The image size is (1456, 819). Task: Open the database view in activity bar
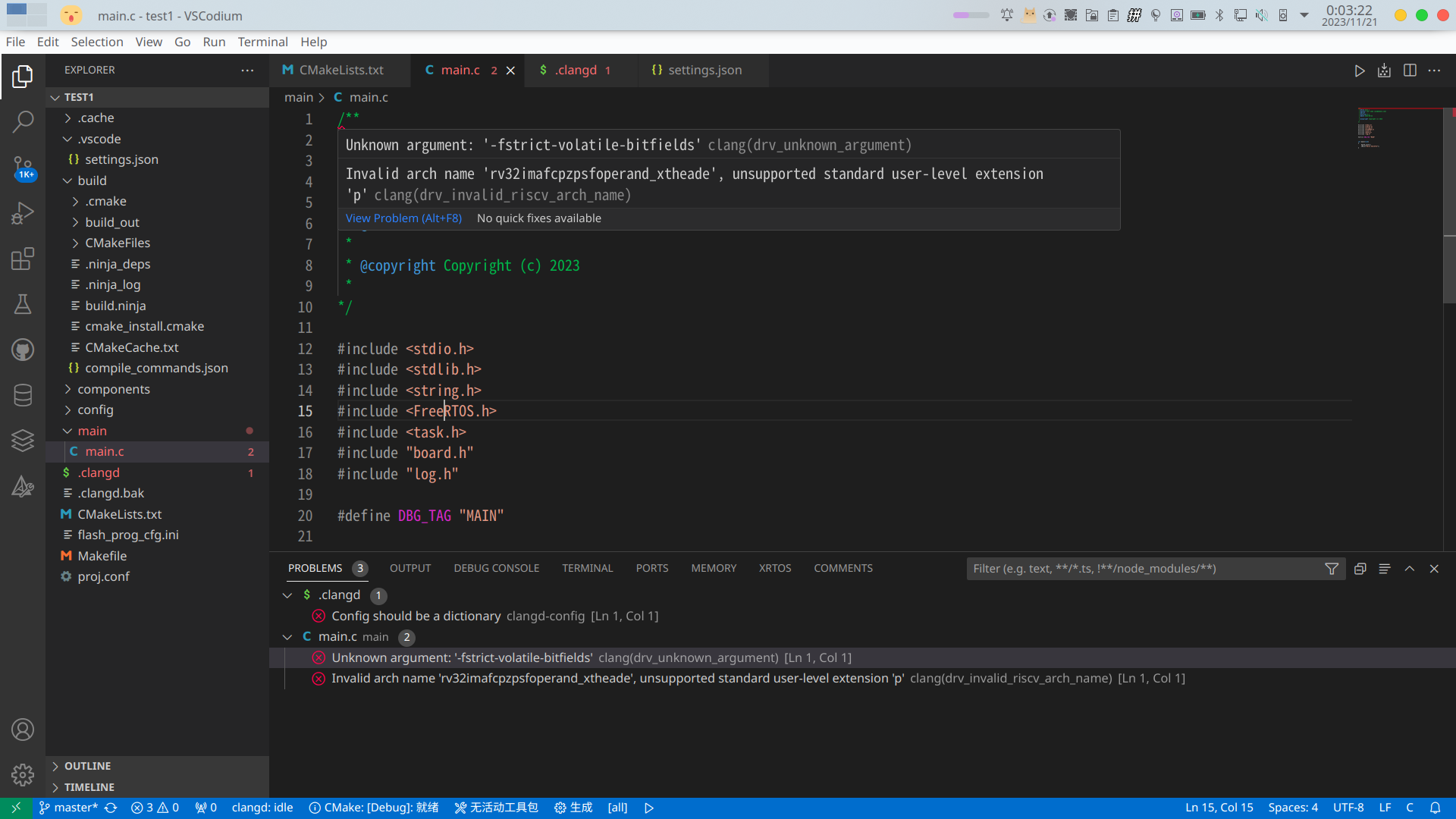click(23, 395)
